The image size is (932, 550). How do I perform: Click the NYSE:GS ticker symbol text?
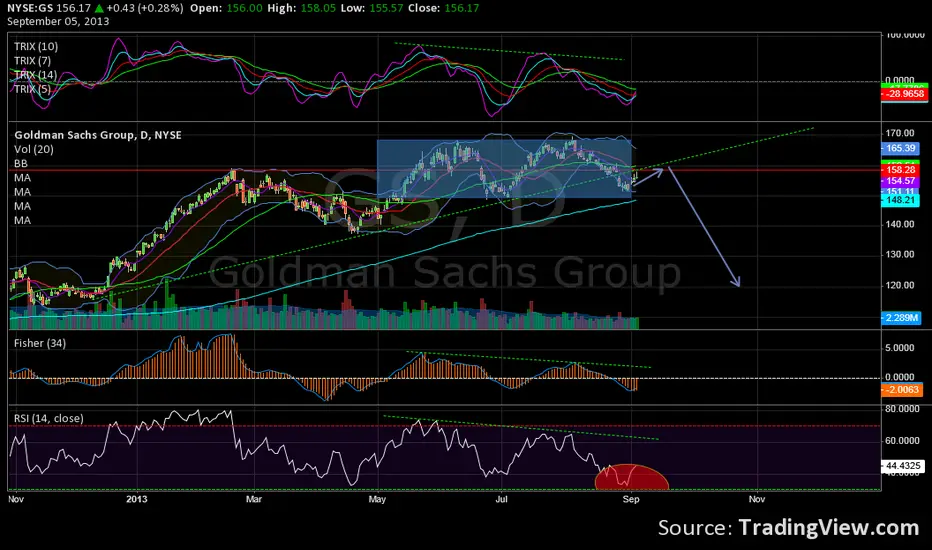click(x=30, y=8)
